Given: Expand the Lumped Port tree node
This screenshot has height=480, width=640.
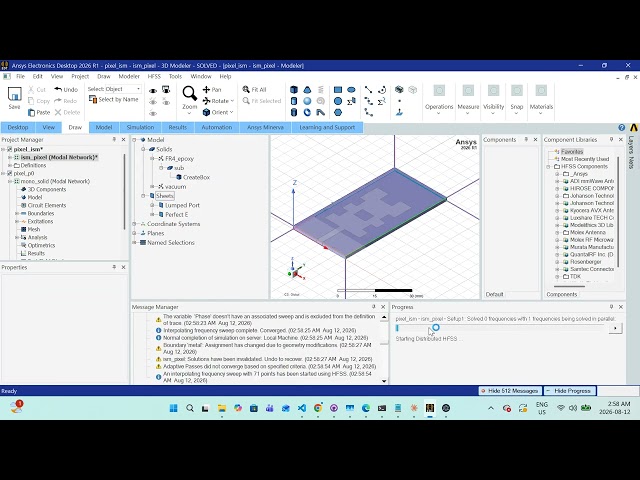Looking at the screenshot, I should coord(152,205).
